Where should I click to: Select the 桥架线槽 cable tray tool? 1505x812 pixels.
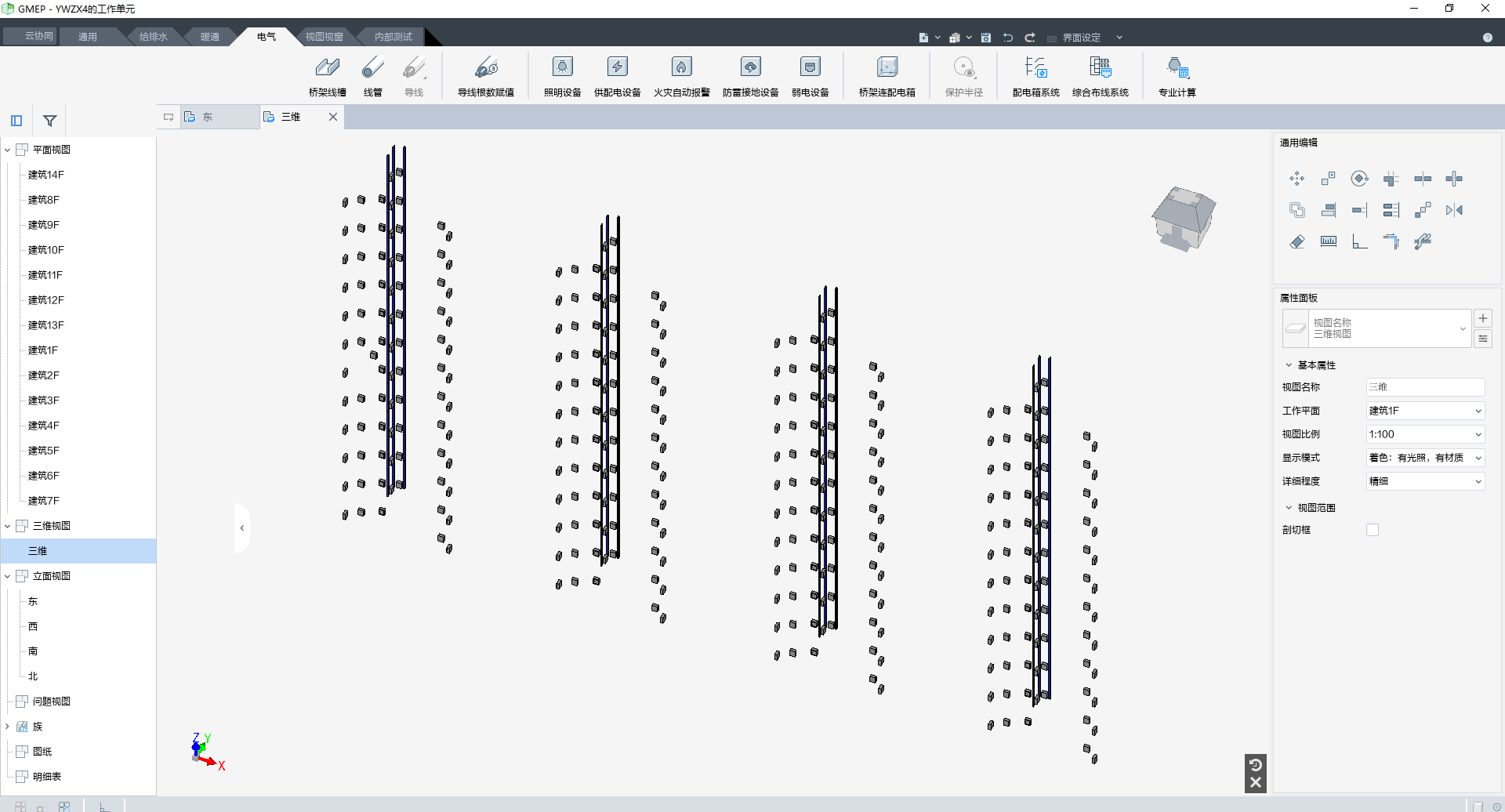point(327,76)
